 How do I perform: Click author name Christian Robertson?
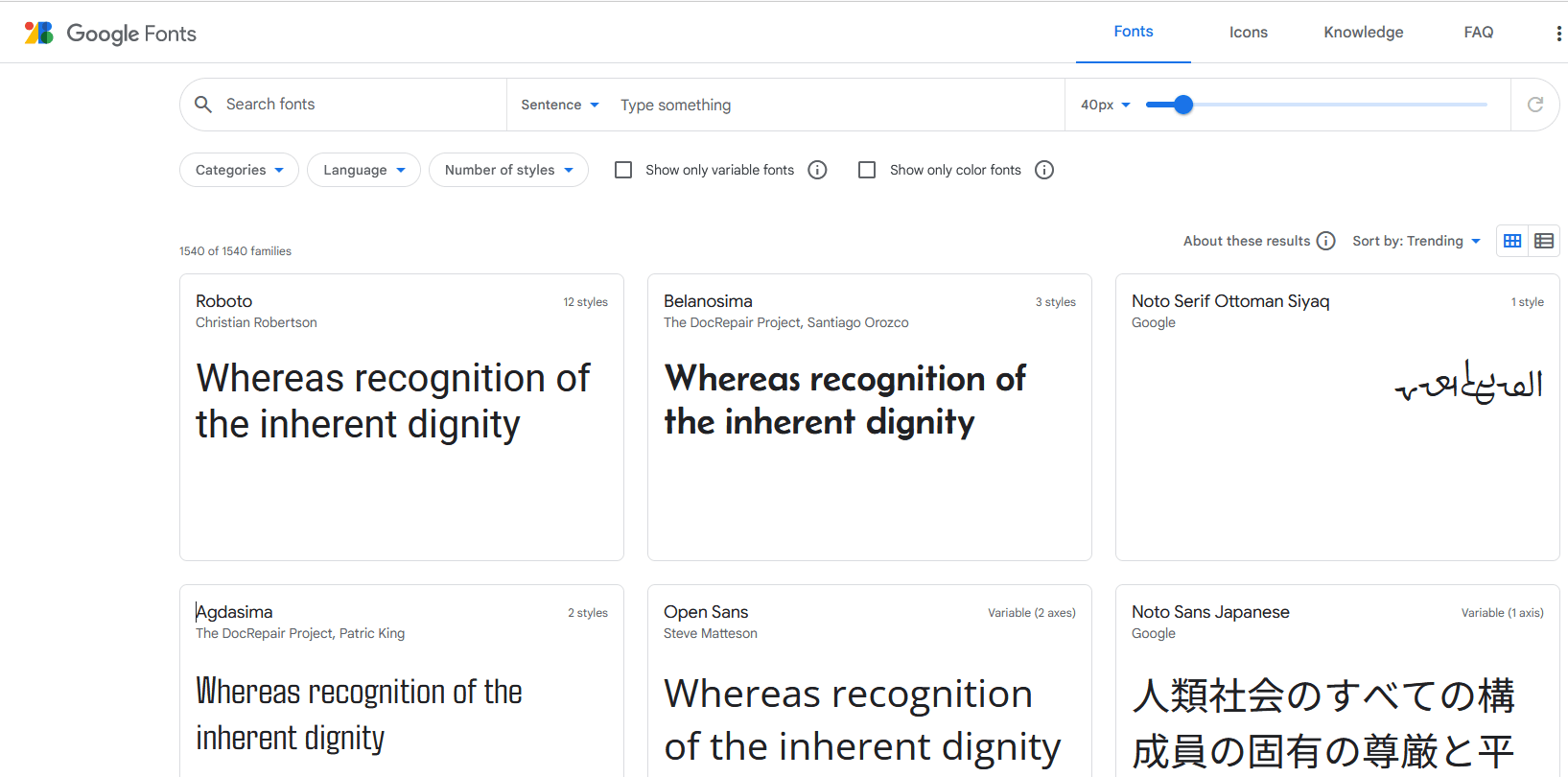click(x=256, y=322)
